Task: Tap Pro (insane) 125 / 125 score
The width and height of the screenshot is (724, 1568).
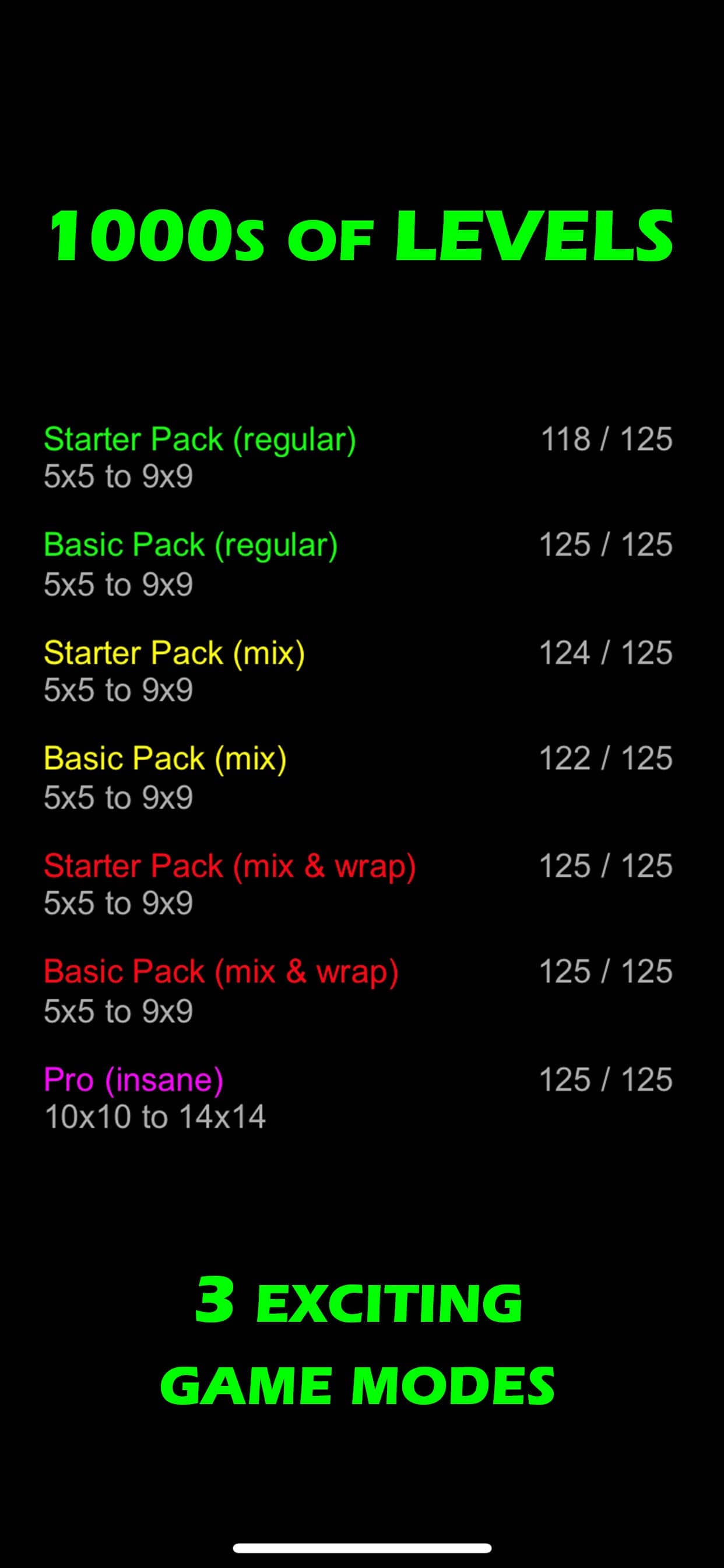Action: pos(606,1079)
